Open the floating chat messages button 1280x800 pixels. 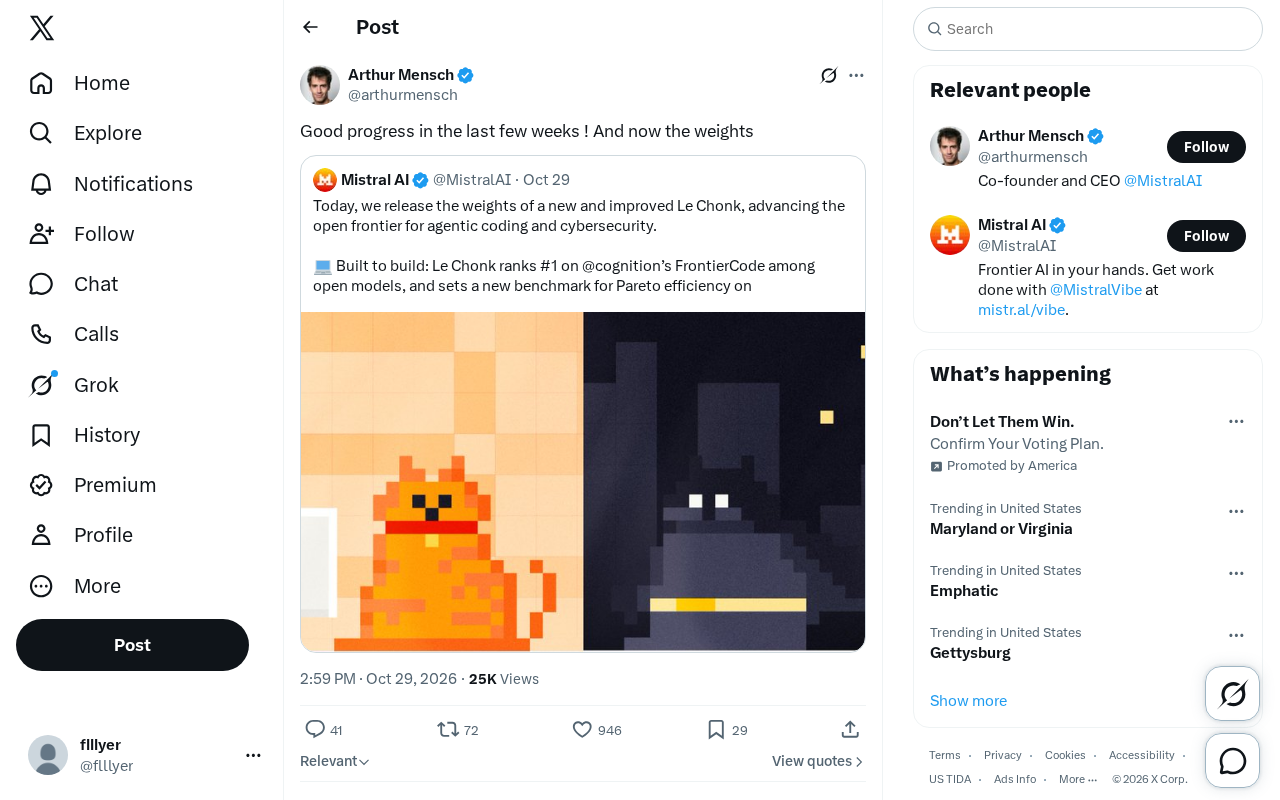pyautogui.click(x=1233, y=761)
